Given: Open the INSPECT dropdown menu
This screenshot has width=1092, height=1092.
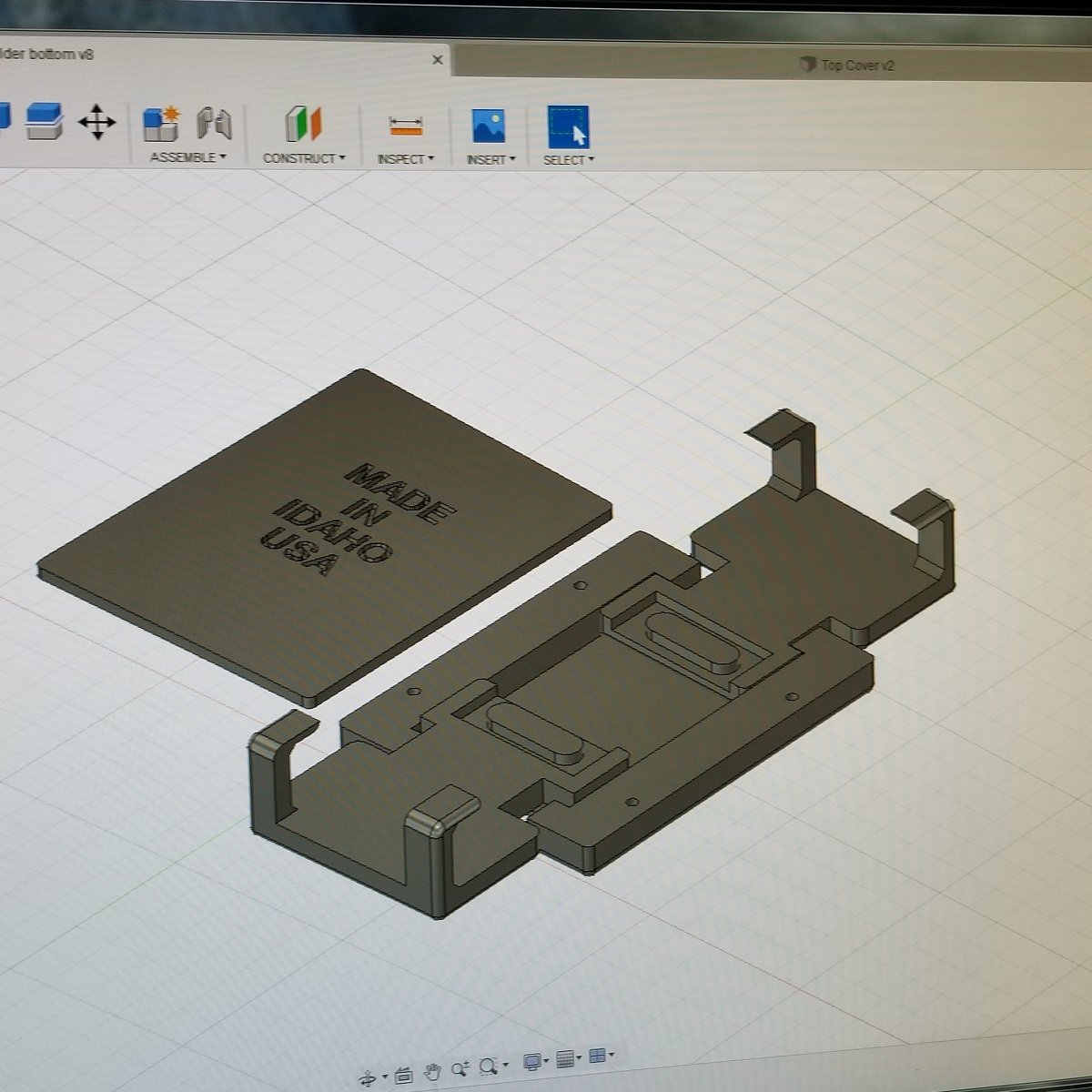Looking at the screenshot, I should coord(406,159).
